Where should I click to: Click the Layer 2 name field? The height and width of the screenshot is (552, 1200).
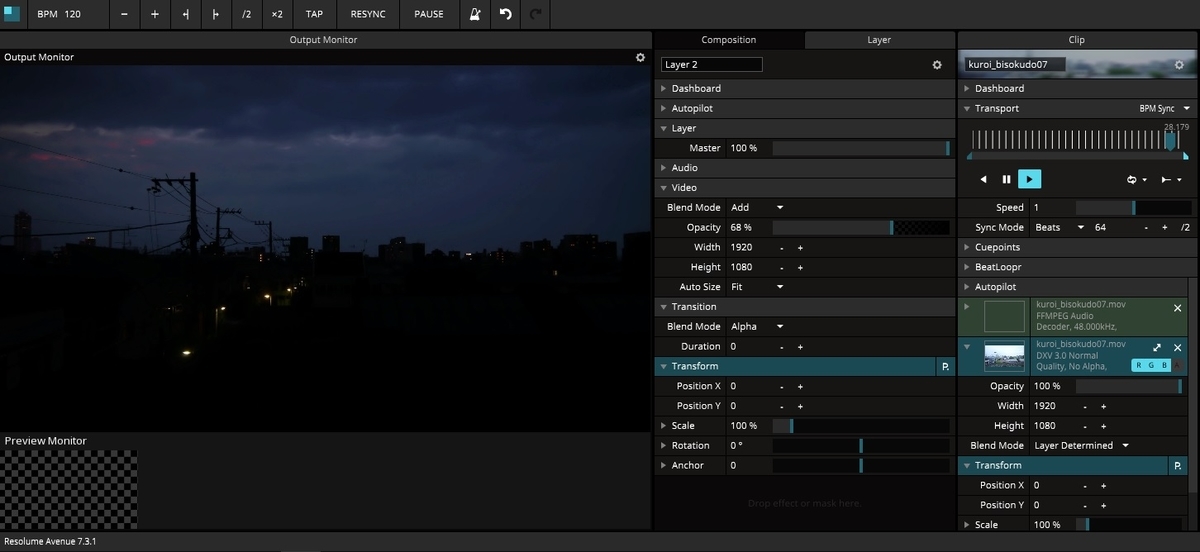click(711, 64)
